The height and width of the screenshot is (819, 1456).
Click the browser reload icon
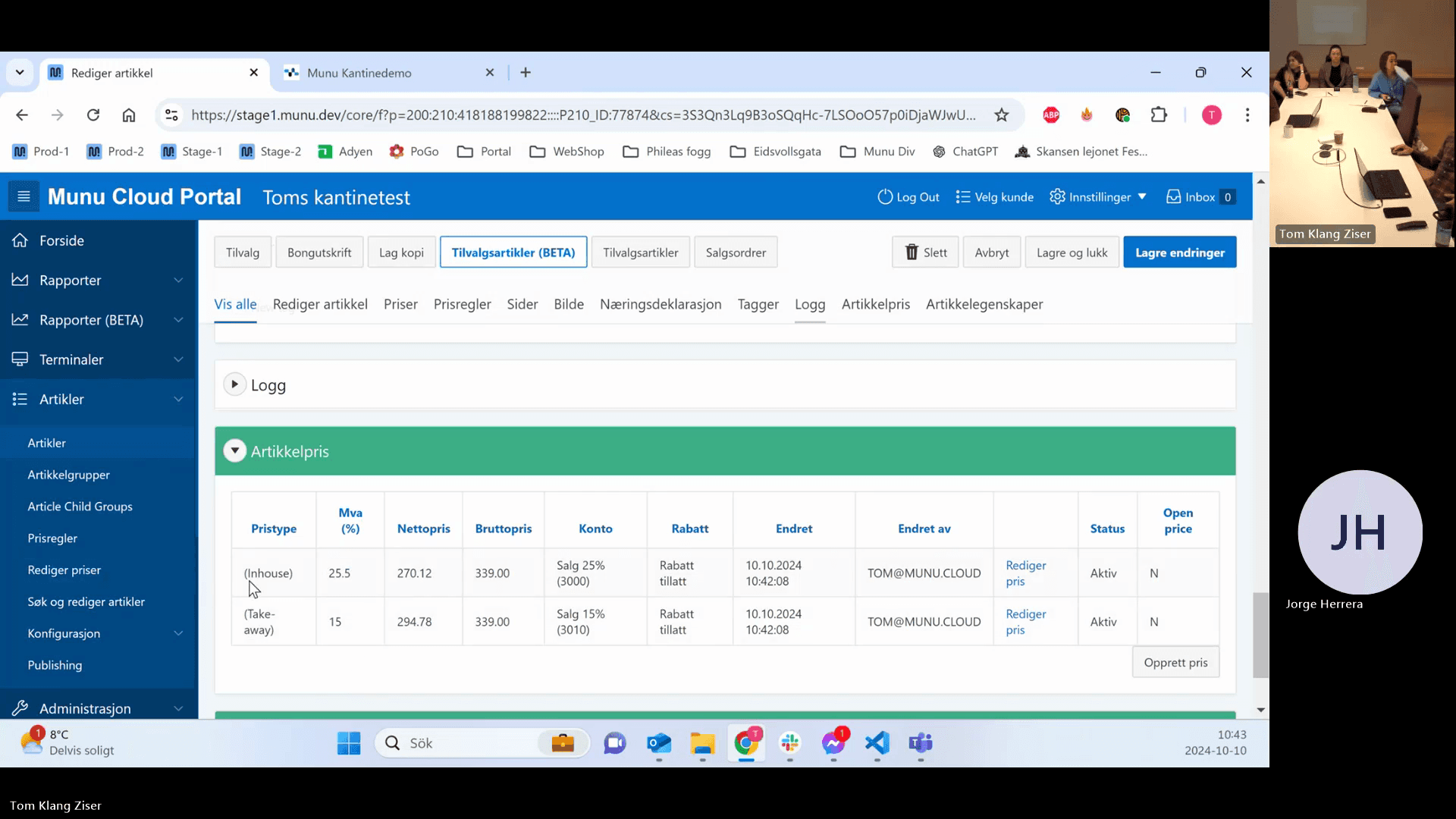click(93, 115)
